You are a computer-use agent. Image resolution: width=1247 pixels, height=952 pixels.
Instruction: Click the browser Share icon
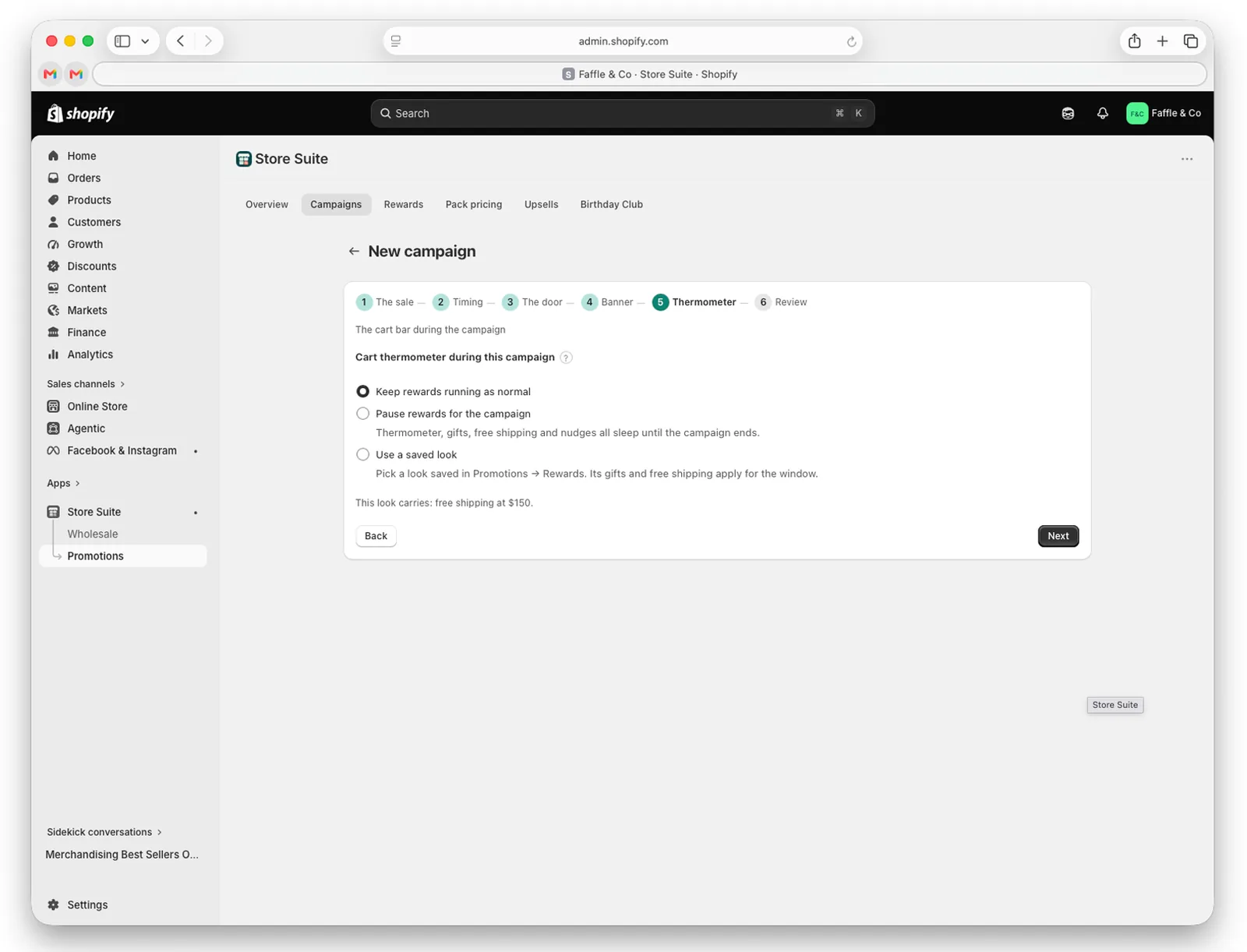tap(1134, 41)
